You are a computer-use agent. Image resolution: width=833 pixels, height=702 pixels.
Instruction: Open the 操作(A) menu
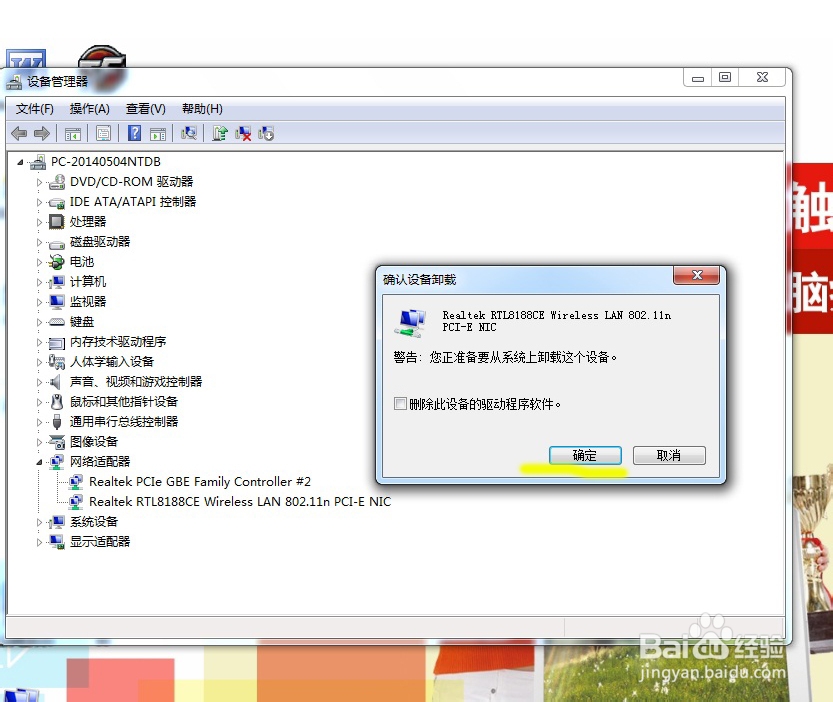[89, 109]
